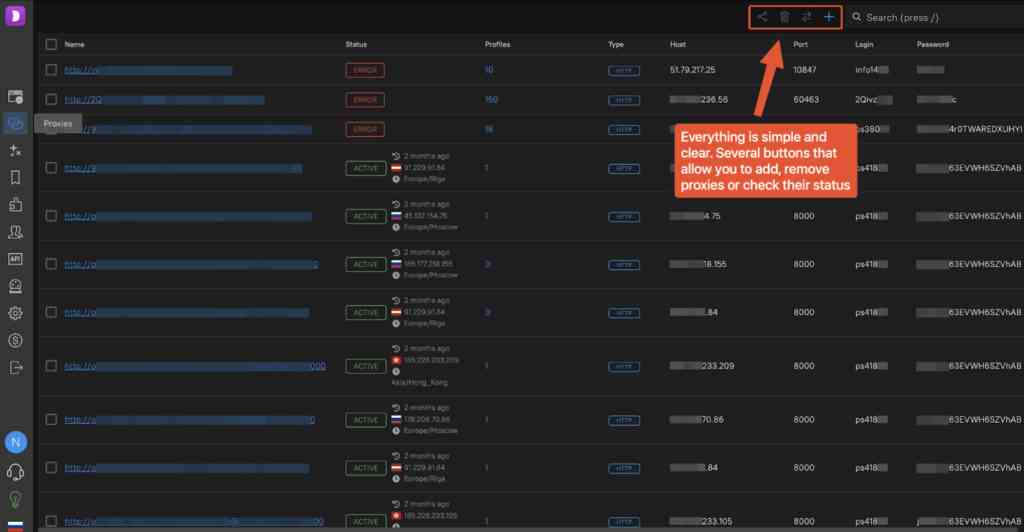Screen dimensions: 1024x532
Task: Open the settings gear in the sidebar
Action: click(15, 313)
